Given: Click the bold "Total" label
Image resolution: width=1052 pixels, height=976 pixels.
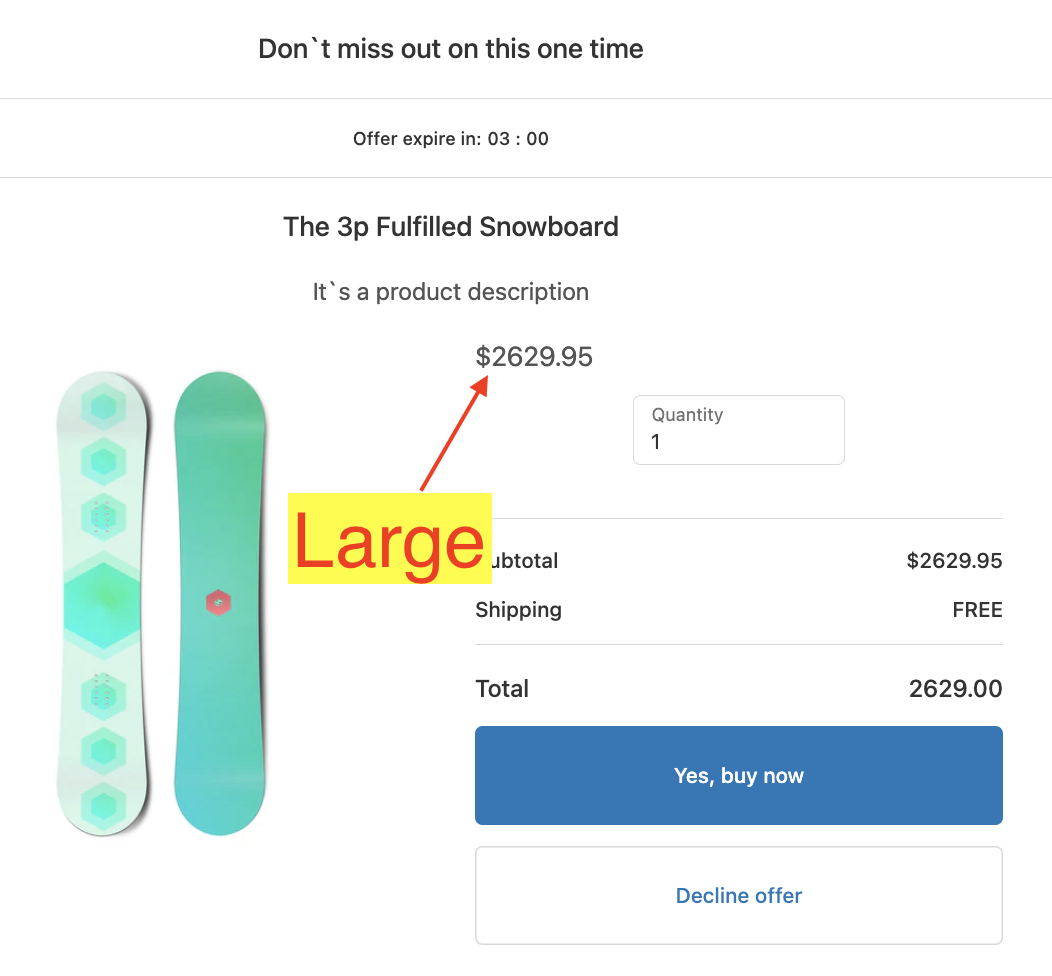Looking at the screenshot, I should 502,689.
